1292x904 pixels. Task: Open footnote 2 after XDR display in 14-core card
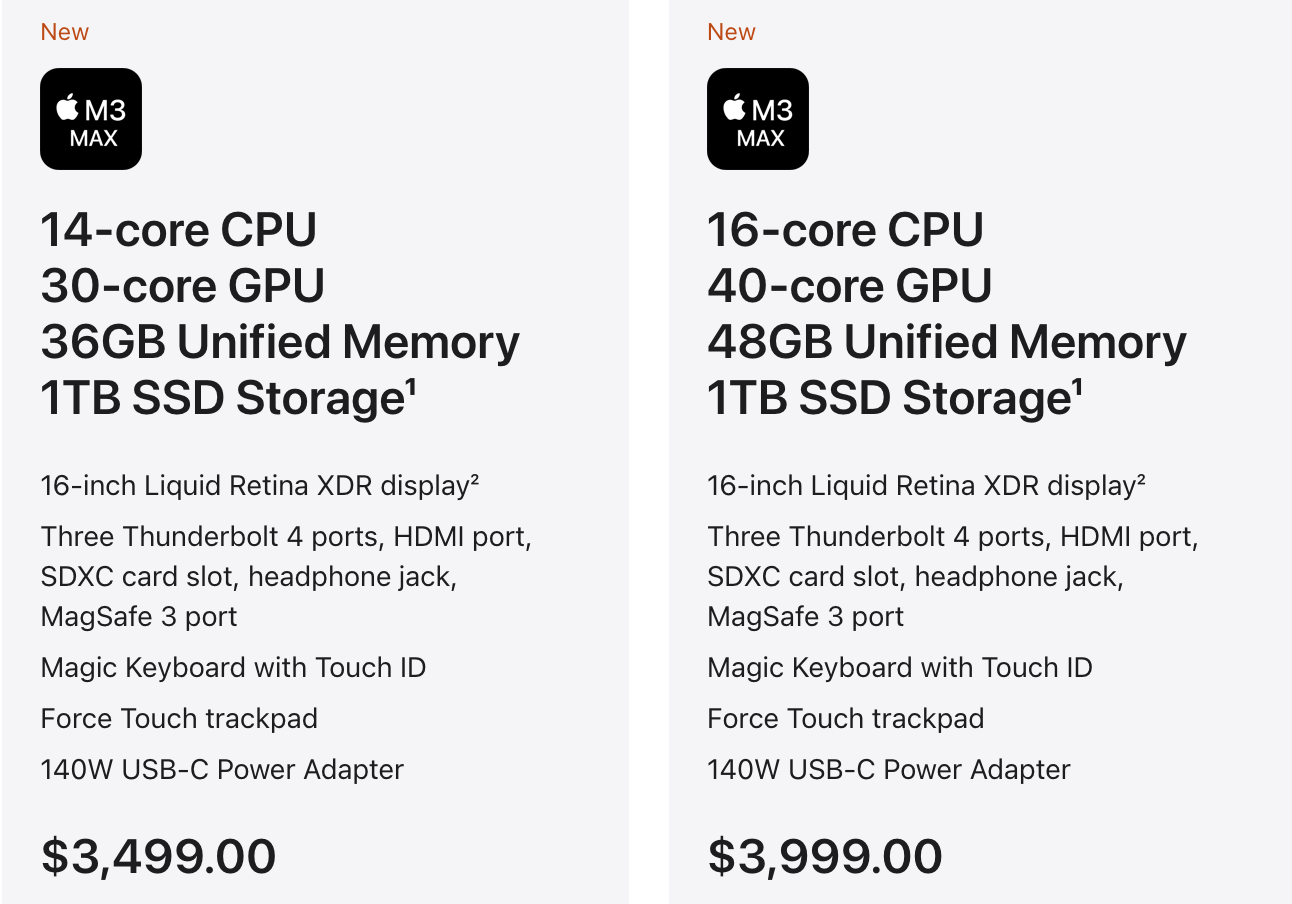tap(474, 479)
